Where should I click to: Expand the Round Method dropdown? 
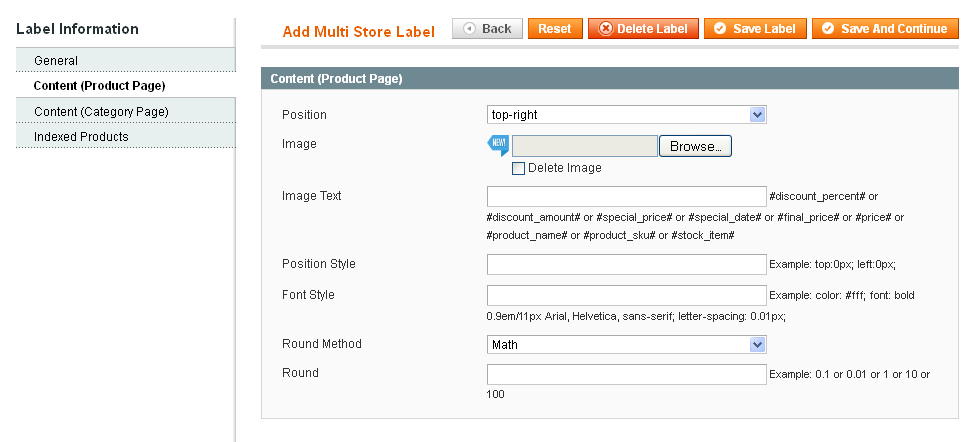coord(626,345)
